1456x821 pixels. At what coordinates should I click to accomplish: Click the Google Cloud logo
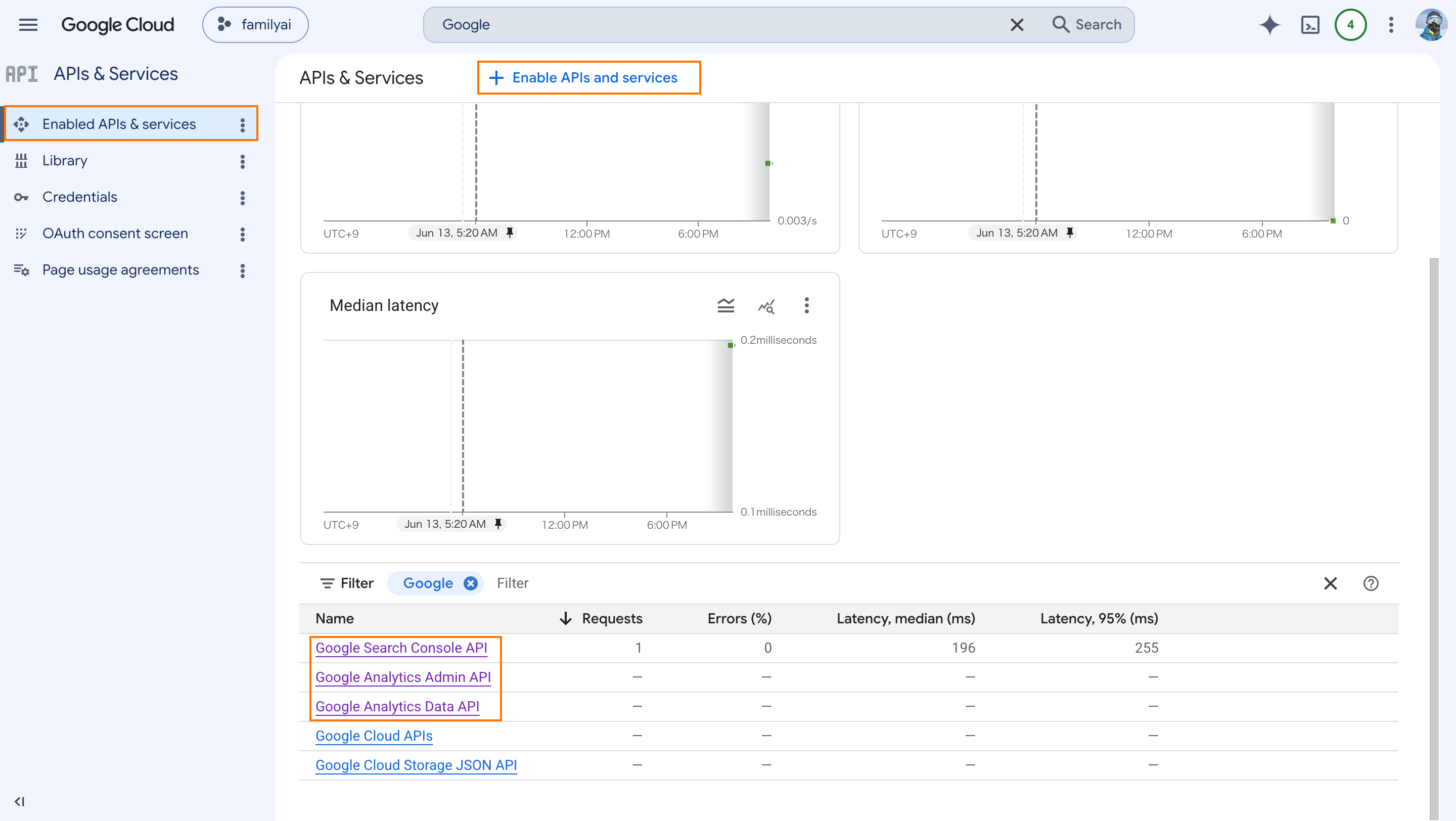pos(118,25)
